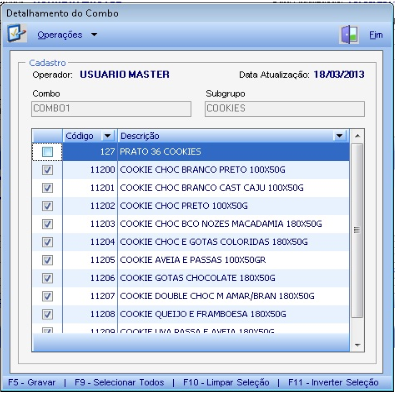Select row PRATO 36 COOKIES
Viewport: 395px width, 395px height.
(191, 152)
